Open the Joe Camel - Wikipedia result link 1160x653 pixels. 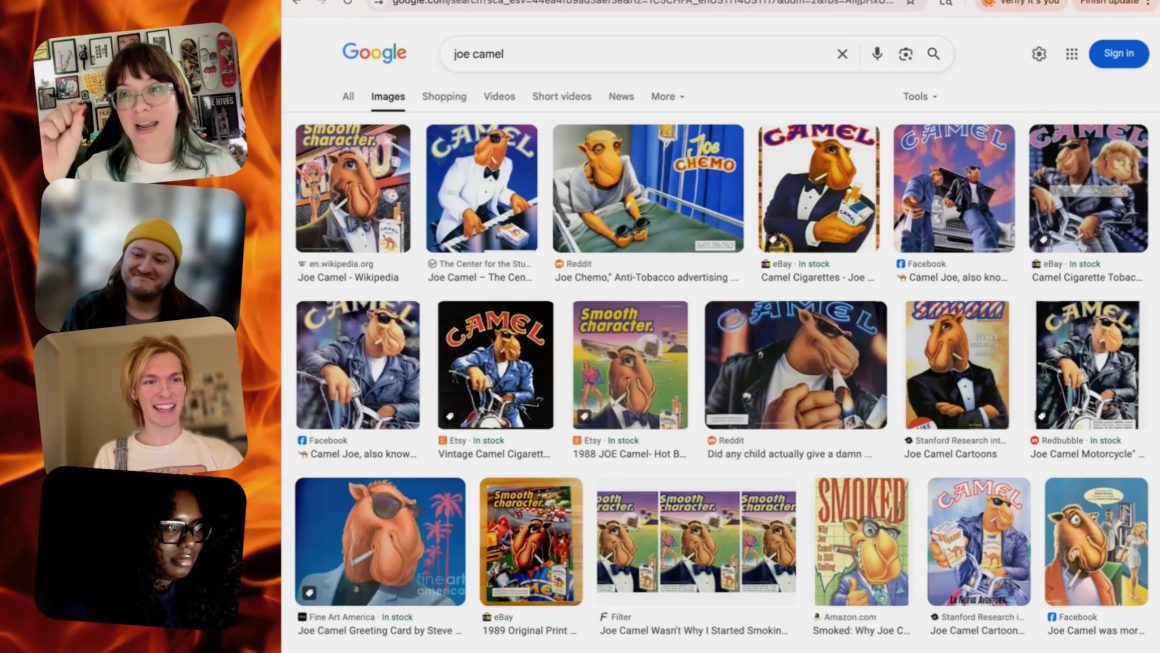click(348, 277)
